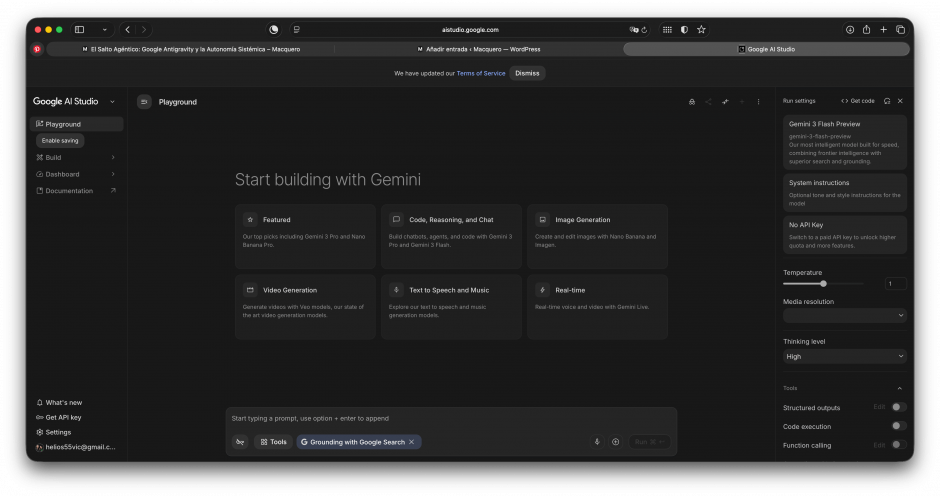The height and width of the screenshot is (496, 940).
Task: Open the Build item in the sidebar
Action: click(x=53, y=157)
